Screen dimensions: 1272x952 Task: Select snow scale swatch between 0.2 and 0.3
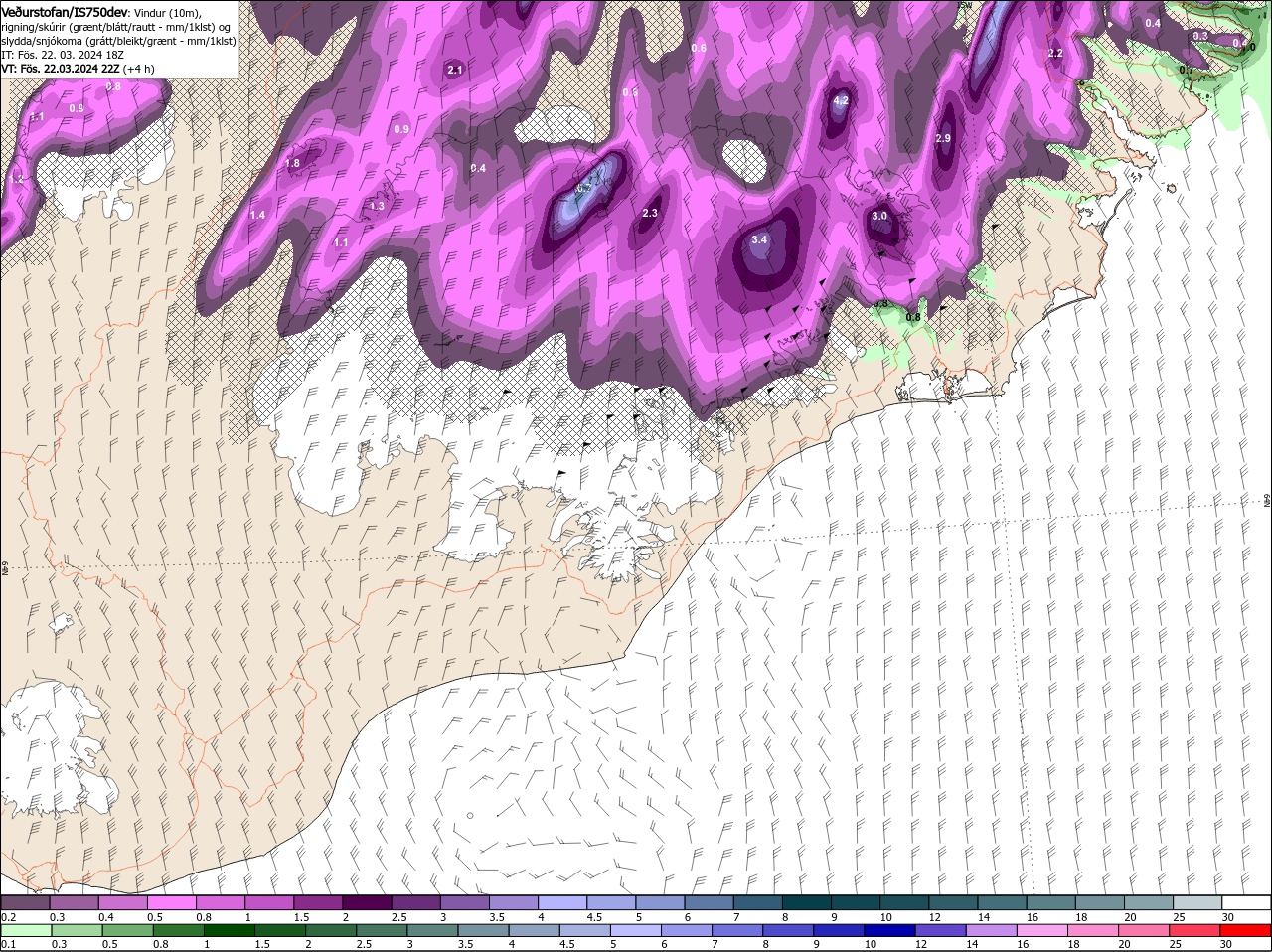point(25,902)
